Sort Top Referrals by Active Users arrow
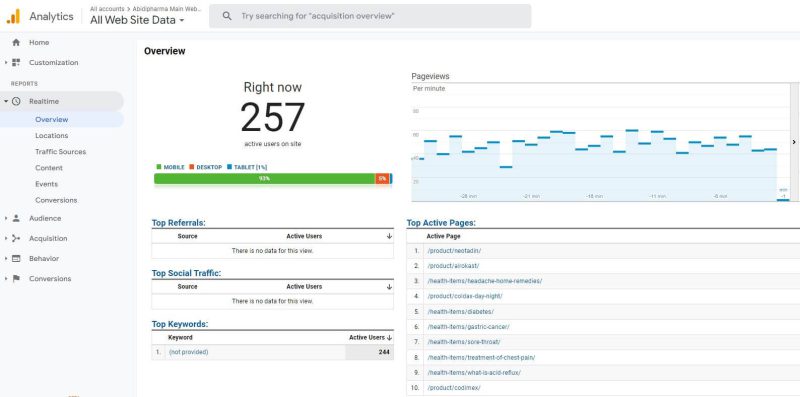This screenshot has height=397, width=800. click(389, 236)
